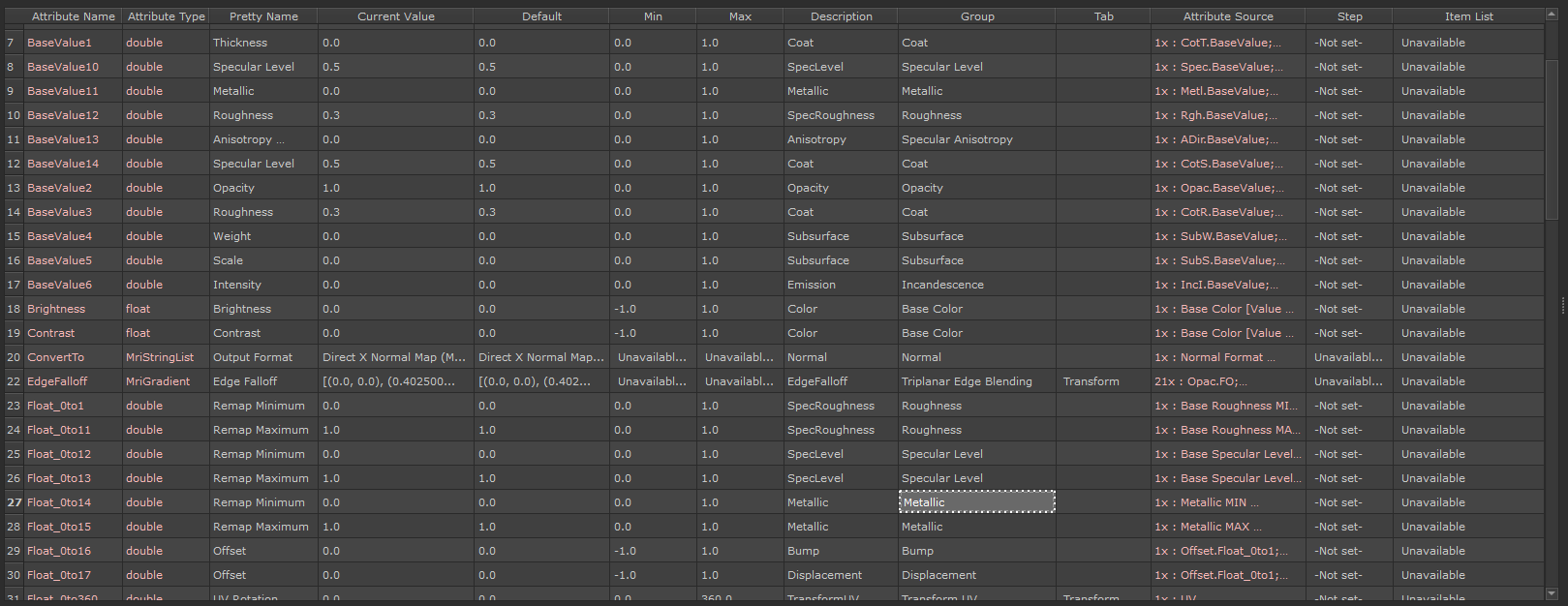The image size is (1568, 606).
Task: Click the Pretty Name column header
Action: [x=263, y=16]
